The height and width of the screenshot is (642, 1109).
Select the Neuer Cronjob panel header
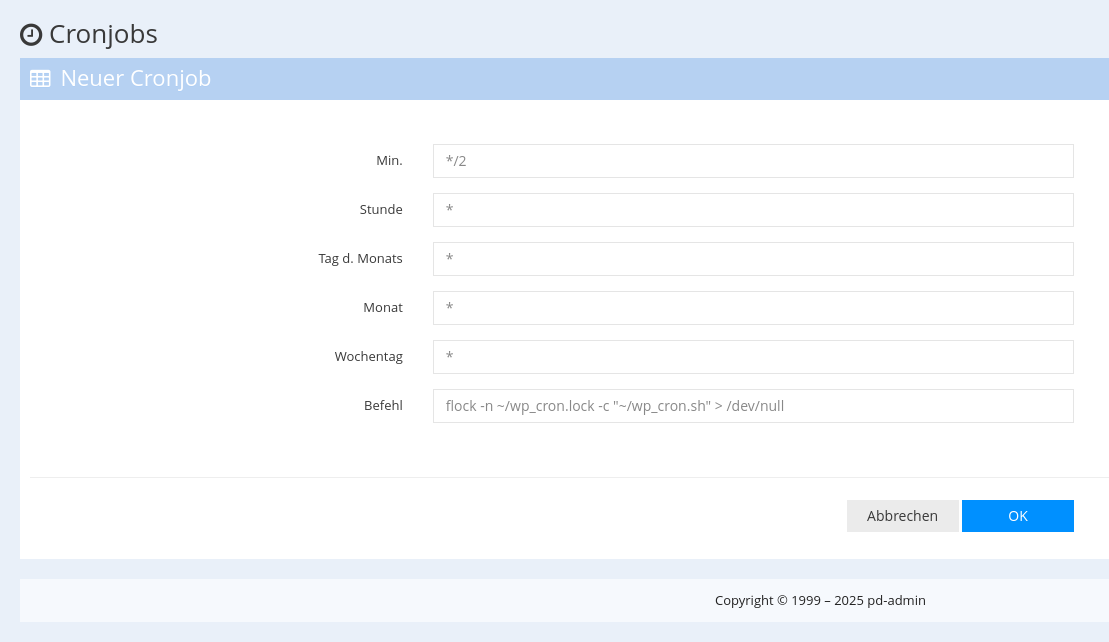coord(136,78)
